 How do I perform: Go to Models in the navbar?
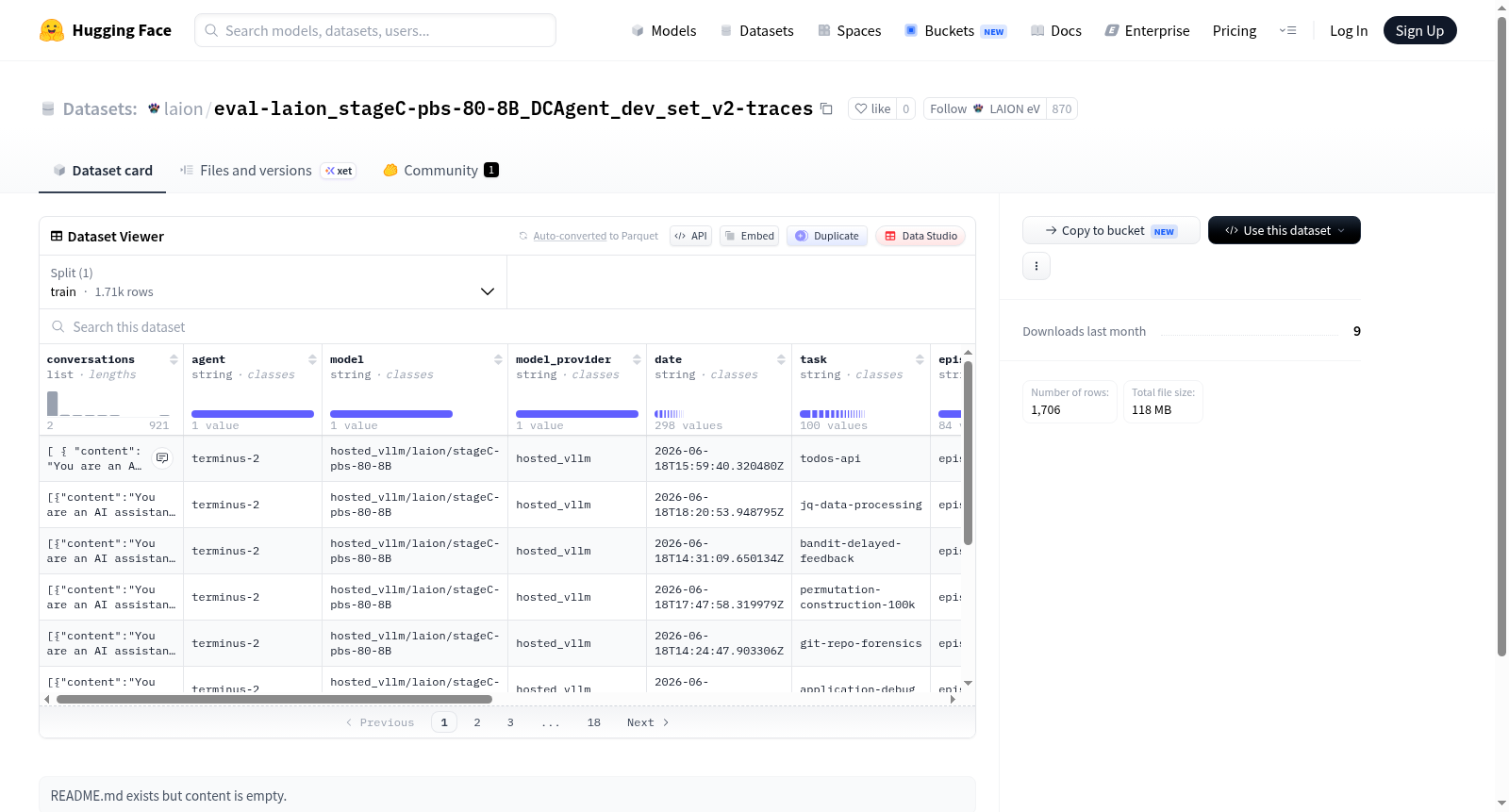664,31
